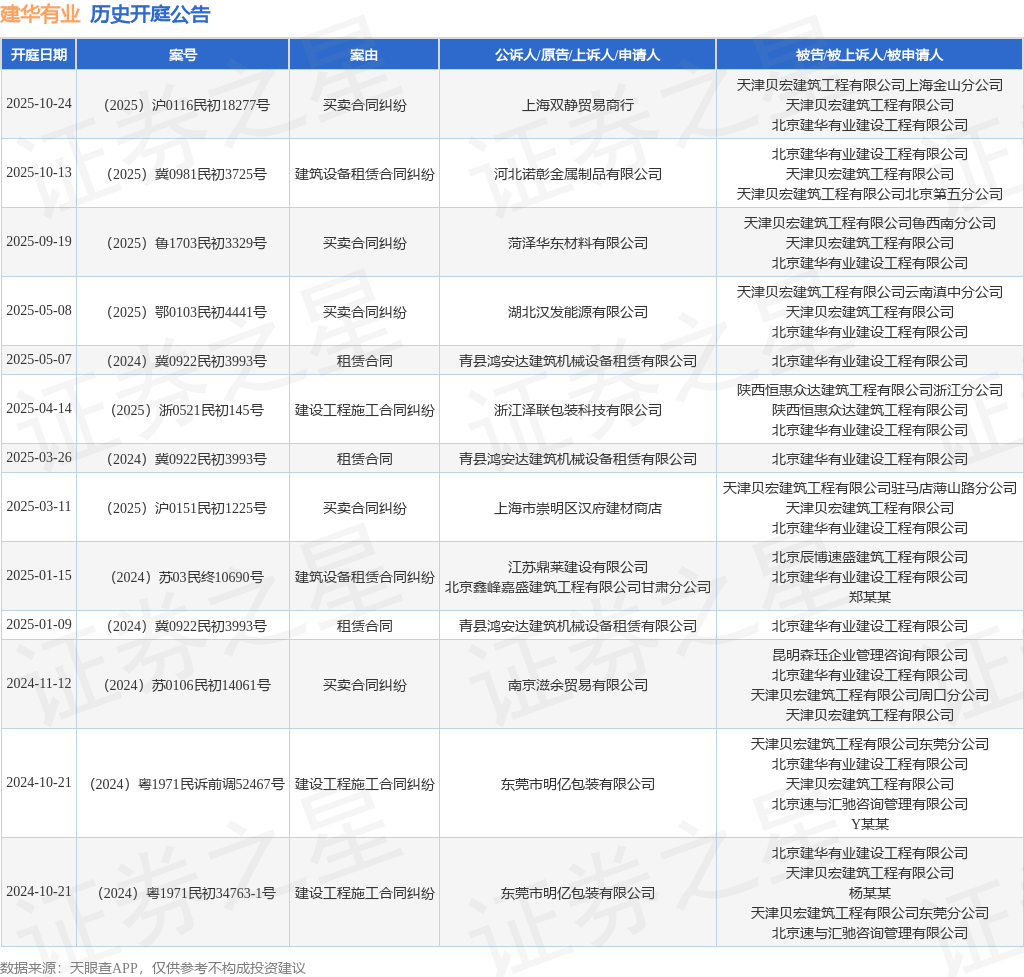
Task: Select date cell 2025-09-19
Action: [39, 242]
